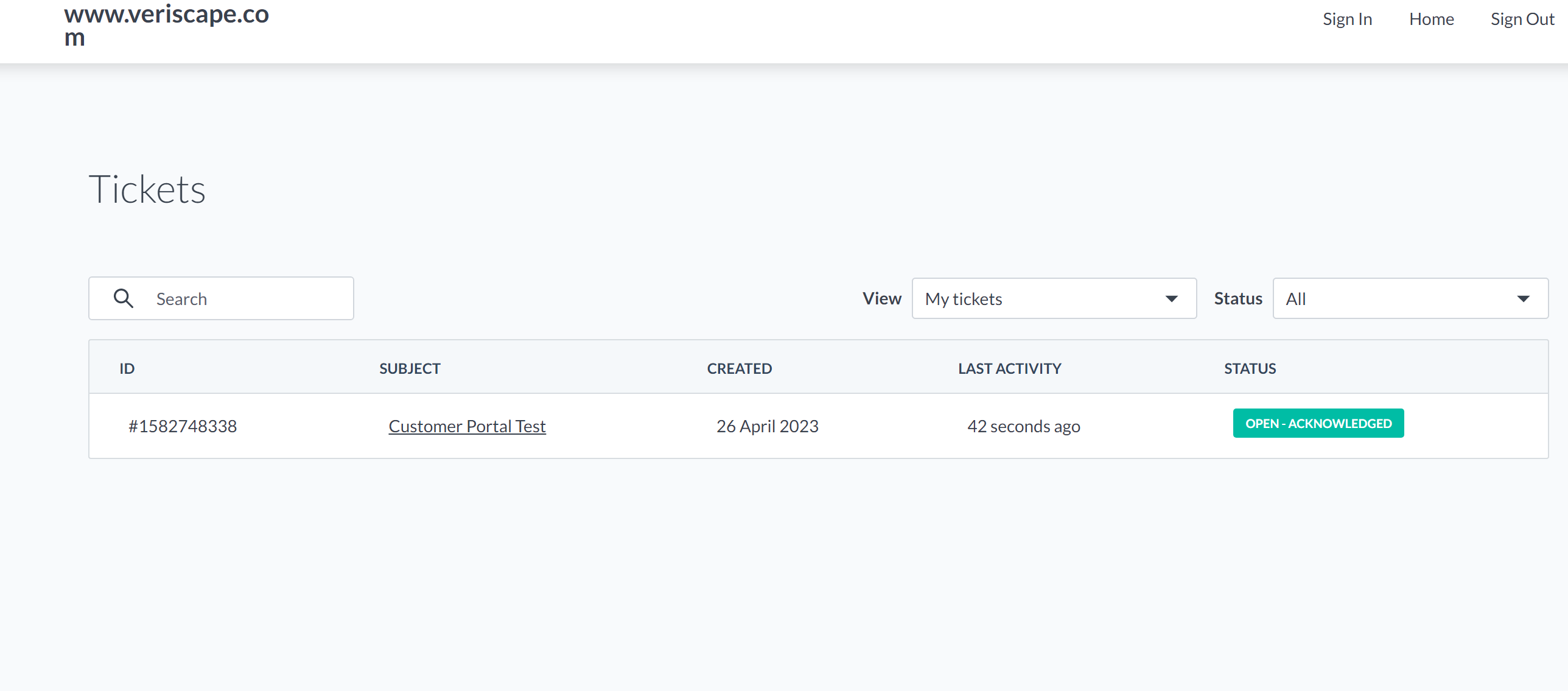Open the Sign In menu item

point(1347,19)
